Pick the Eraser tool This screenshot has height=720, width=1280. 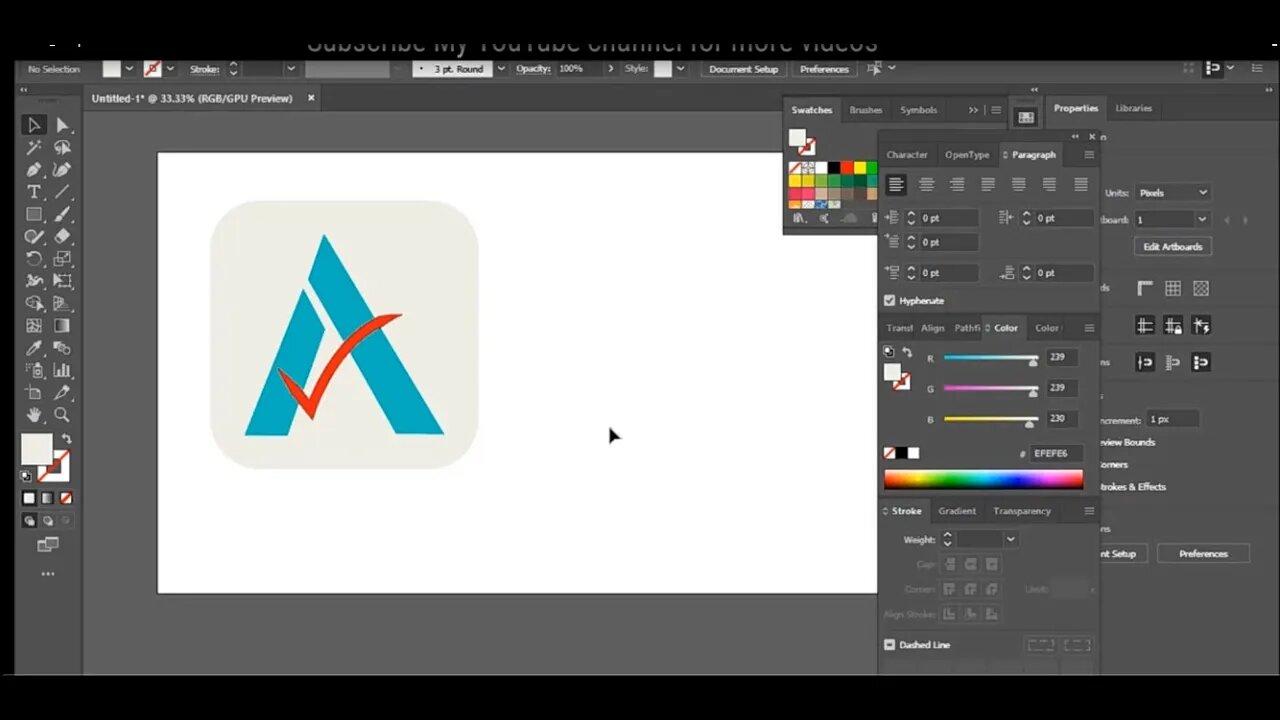(62, 236)
